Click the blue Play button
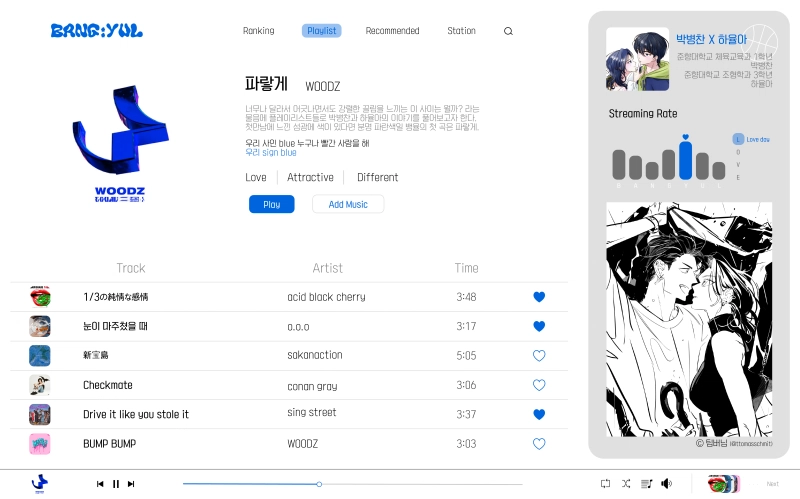 pos(271,204)
